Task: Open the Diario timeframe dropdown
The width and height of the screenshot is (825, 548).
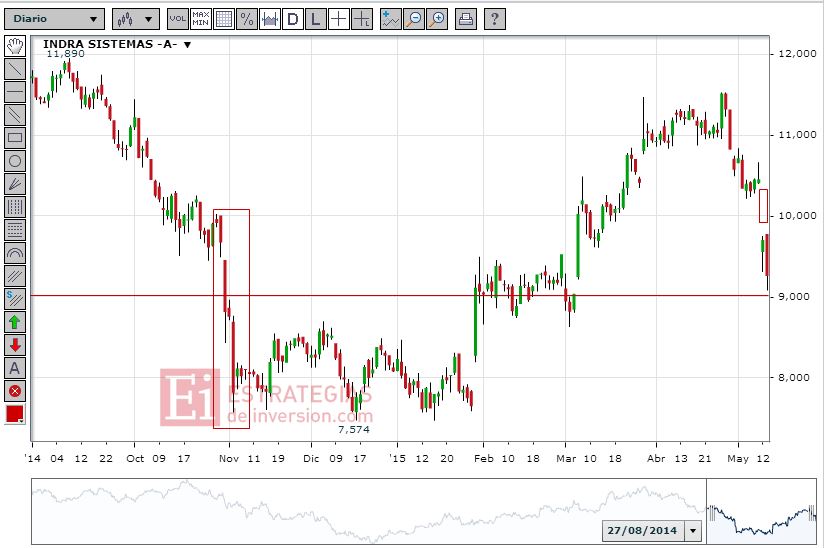Action: point(54,19)
